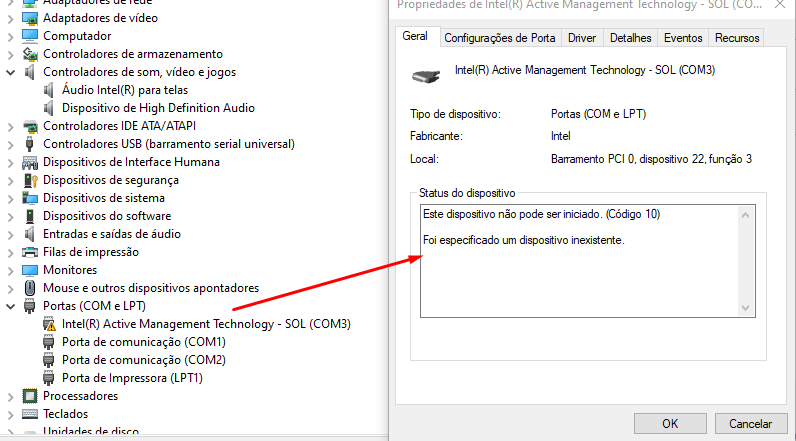Click the Dispositivos de sistema icon
The image size is (796, 441).
tap(30, 198)
